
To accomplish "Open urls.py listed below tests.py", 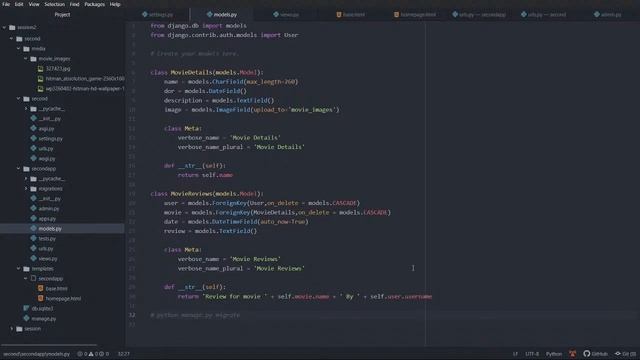I will [x=46, y=249].
